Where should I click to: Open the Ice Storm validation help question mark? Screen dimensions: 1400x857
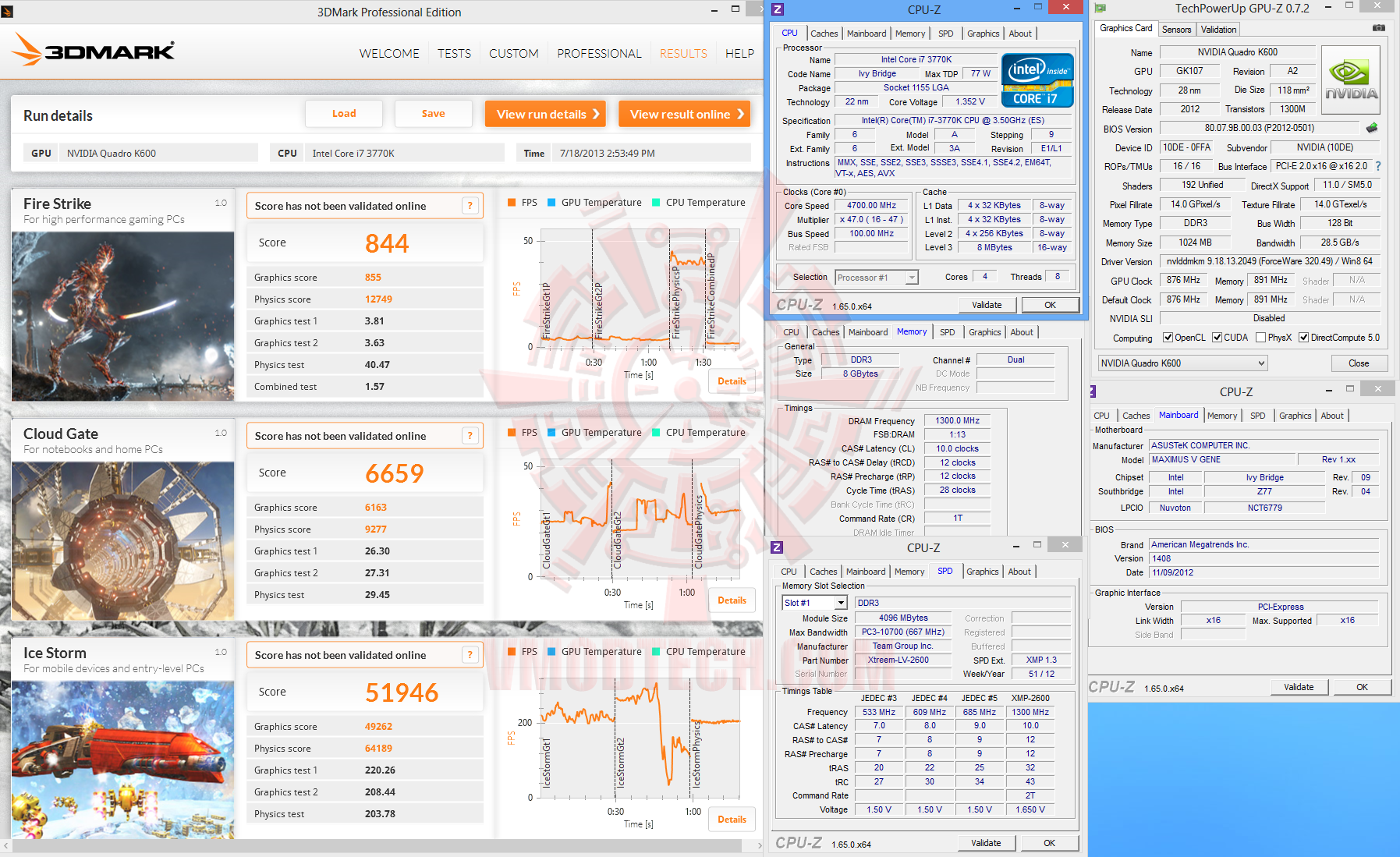point(470,655)
